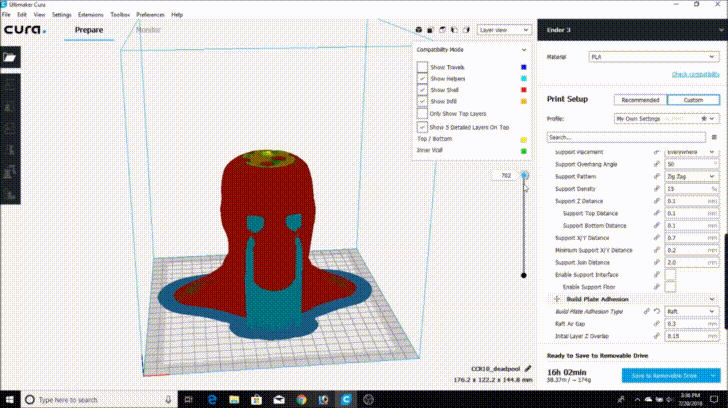Switch to left side view icon
This screenshot has width=728, height=408.
point(455,30)
